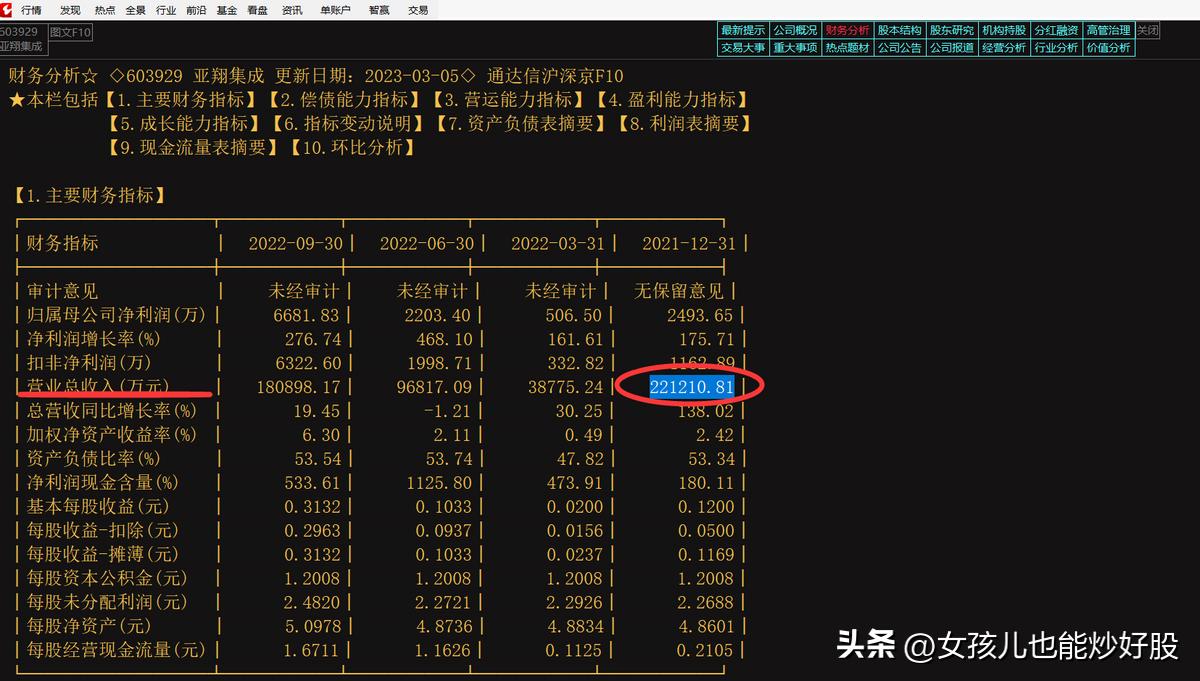1200x681 pixels.
Task: Jump to 【8.利润表摘要】 section link
Action: pos(685,124)
